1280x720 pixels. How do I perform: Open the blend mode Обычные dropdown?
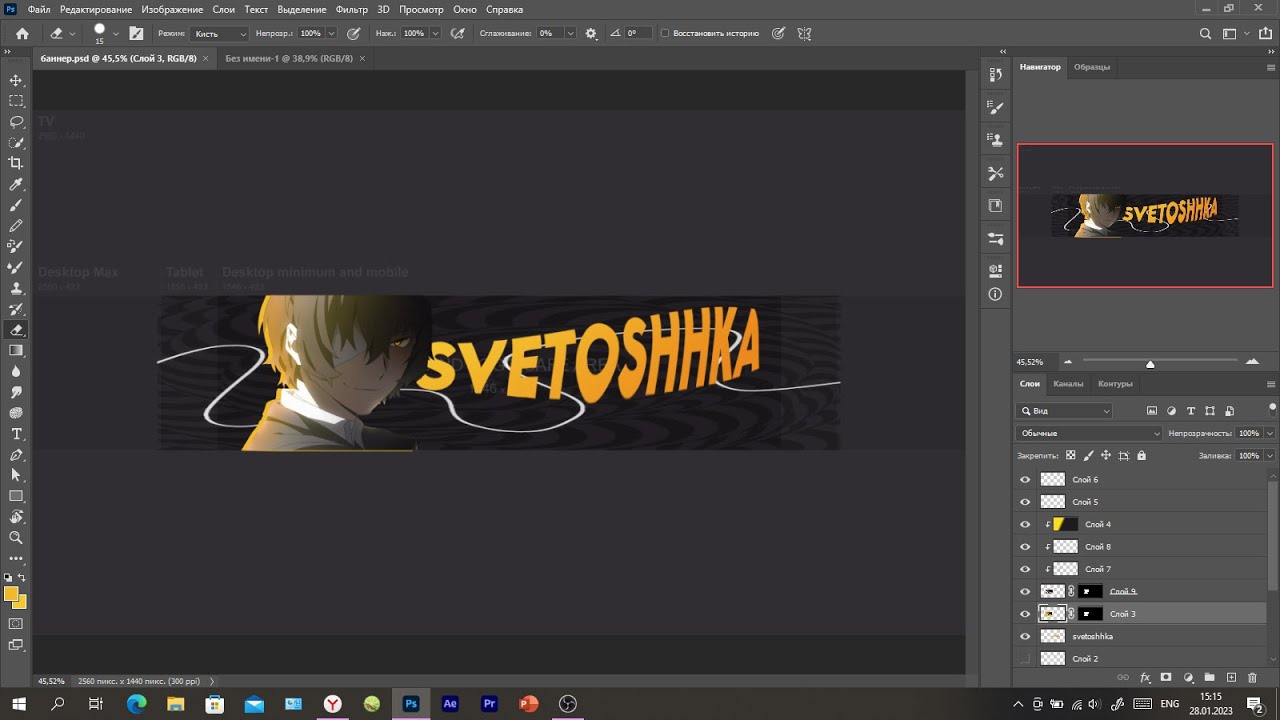click(1089, 433)
